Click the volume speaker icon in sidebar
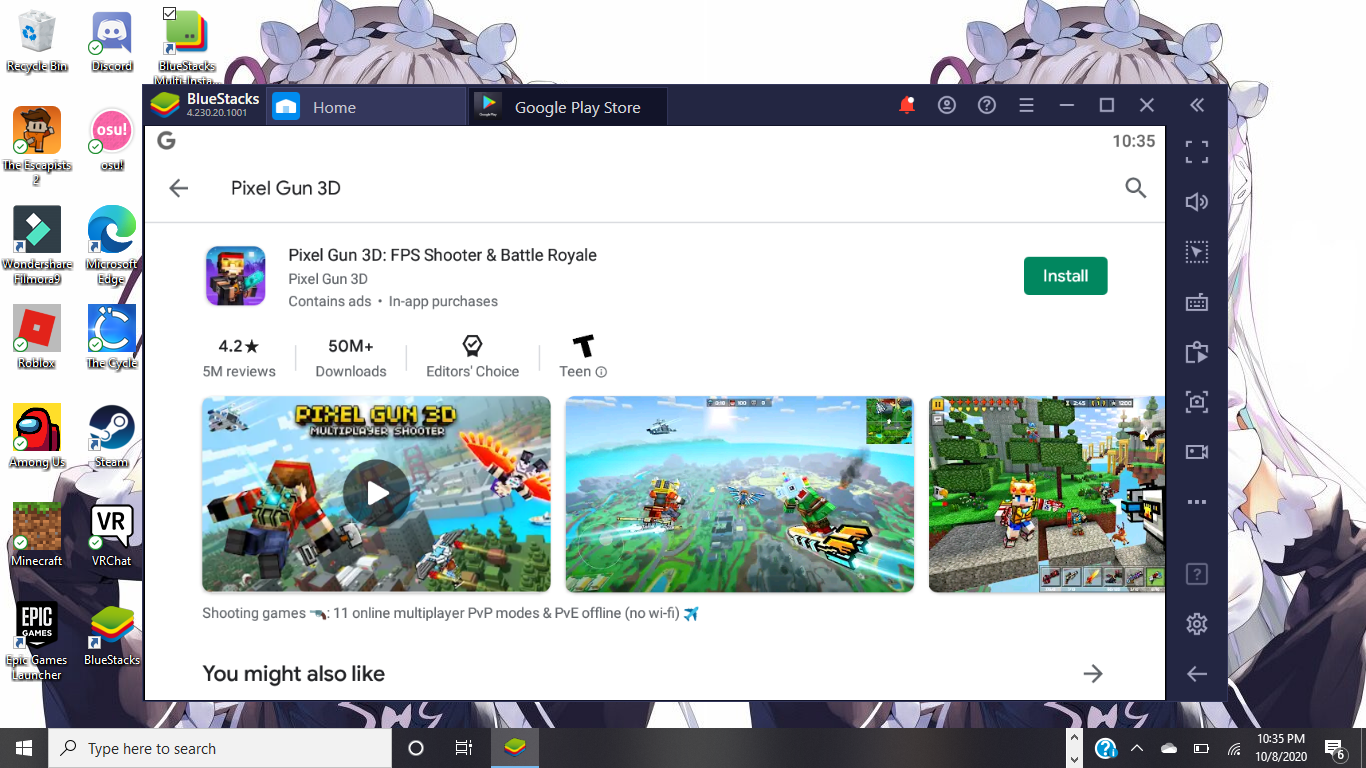 [1197, 202]
